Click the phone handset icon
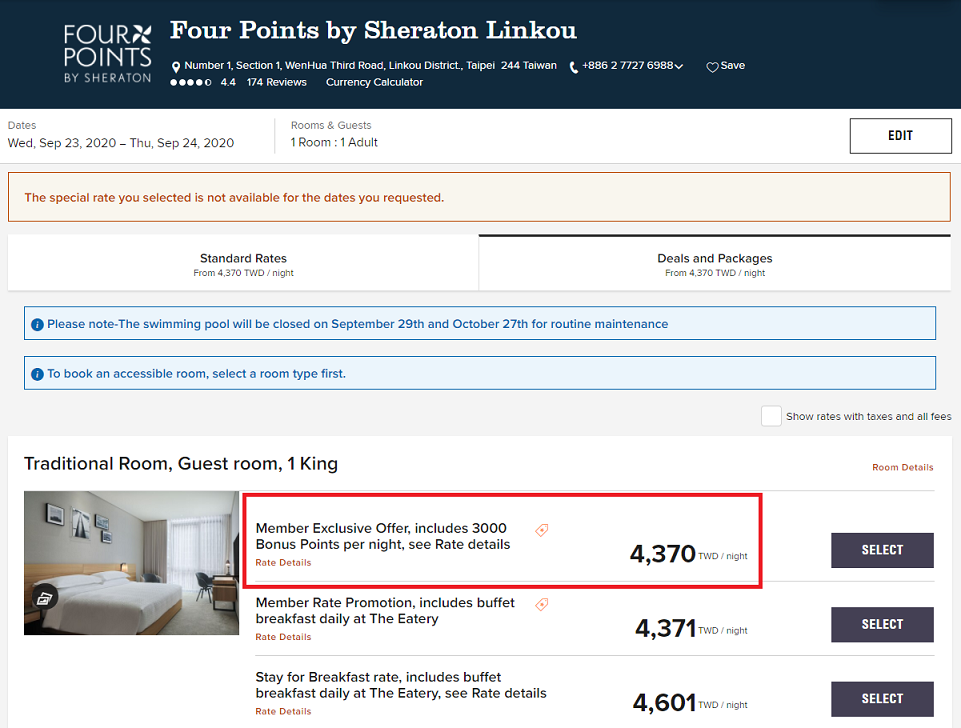 (574, 67)
